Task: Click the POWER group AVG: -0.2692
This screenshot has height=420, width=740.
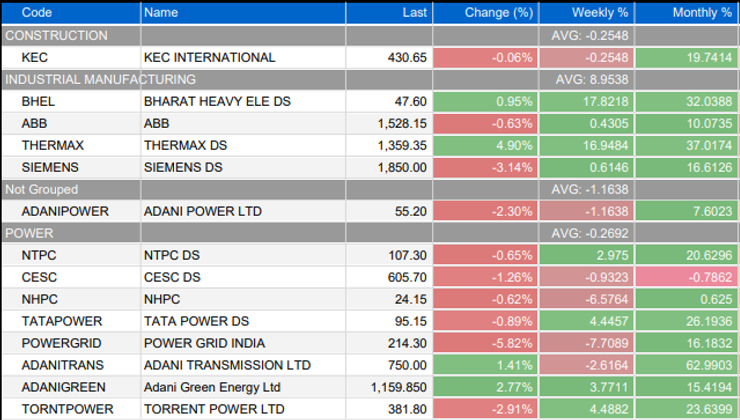Action: (590, 233)
